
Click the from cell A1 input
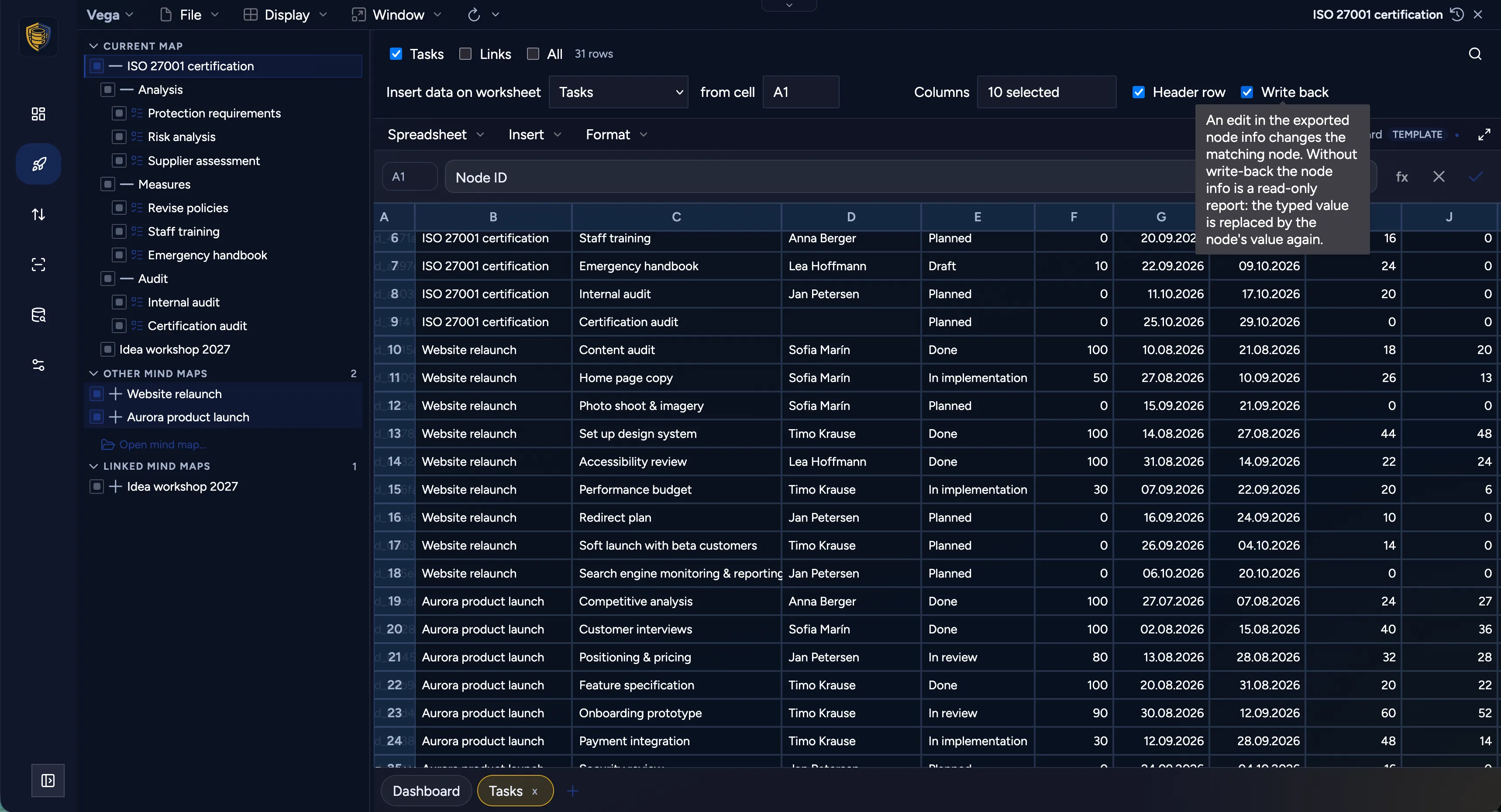(801, 92)
